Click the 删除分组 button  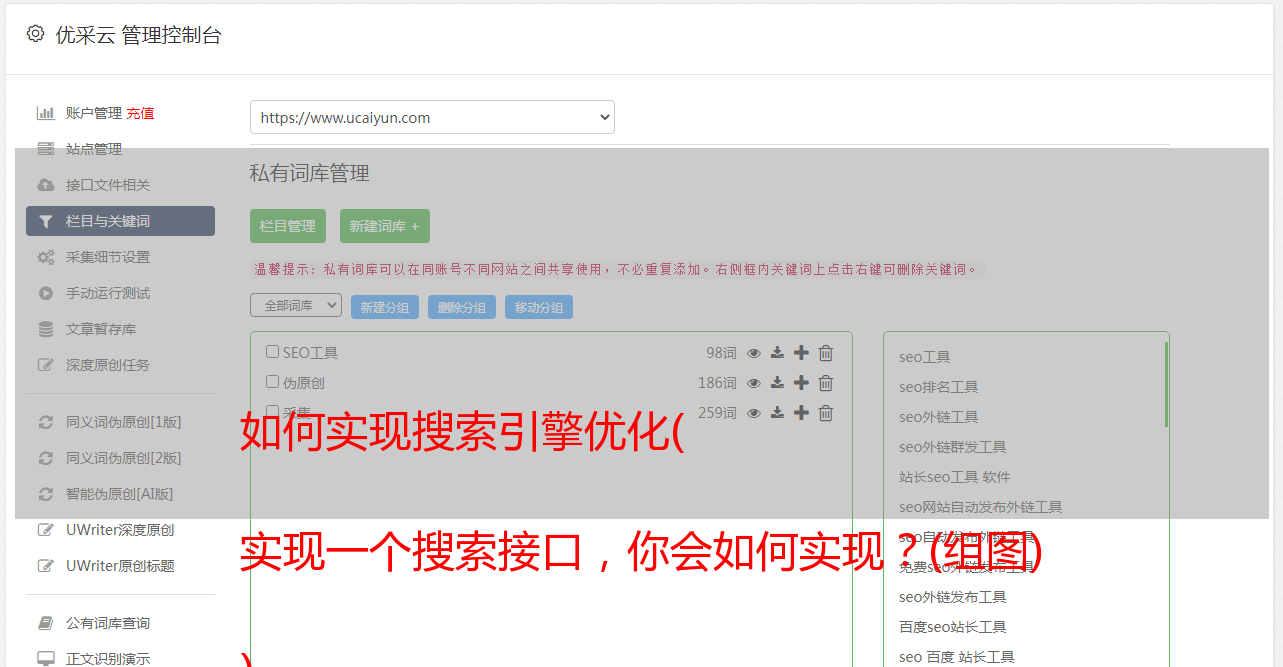[x=462, y=307]
